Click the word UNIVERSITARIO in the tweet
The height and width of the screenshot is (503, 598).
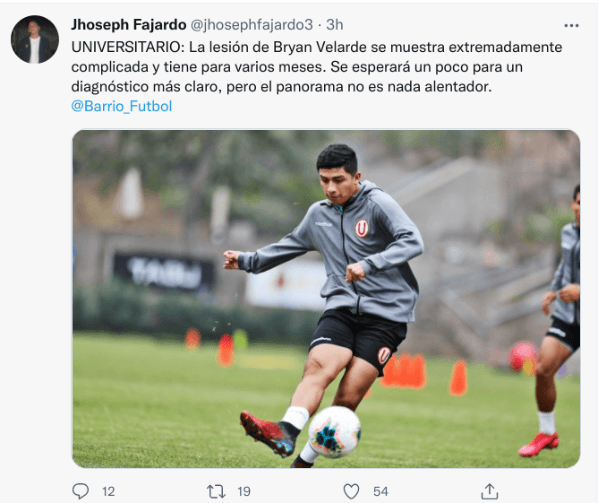[127, 47]
